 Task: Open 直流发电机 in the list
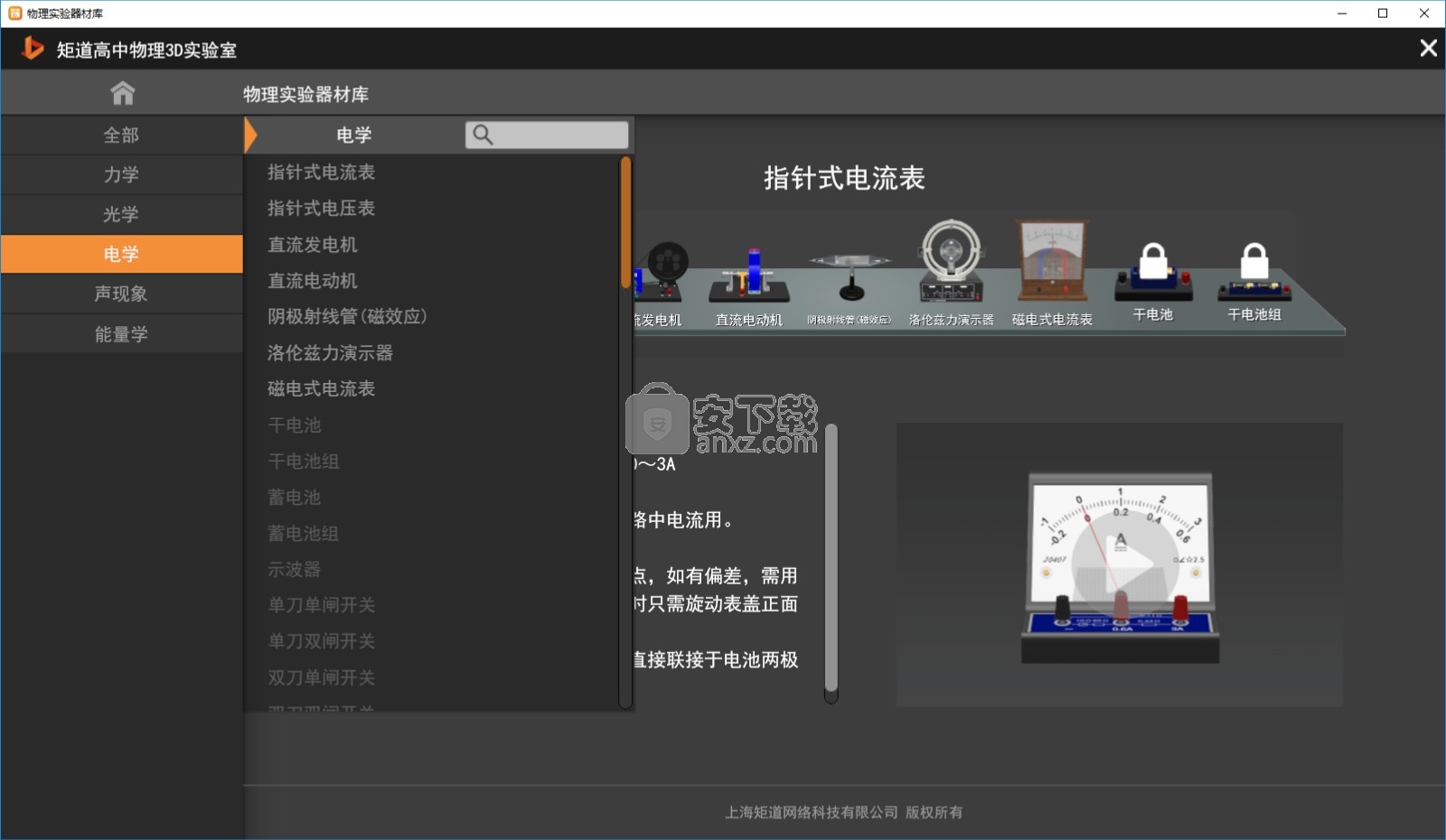pos(312,245)
